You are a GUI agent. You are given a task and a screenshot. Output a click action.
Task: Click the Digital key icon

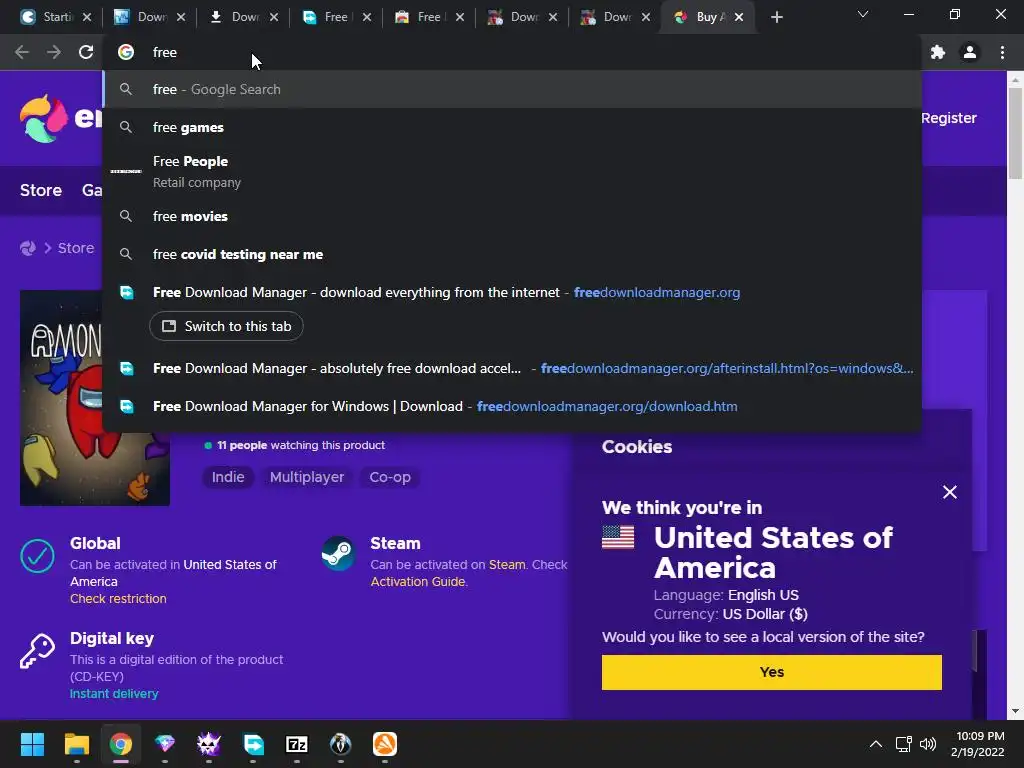[x=37, y=651]
